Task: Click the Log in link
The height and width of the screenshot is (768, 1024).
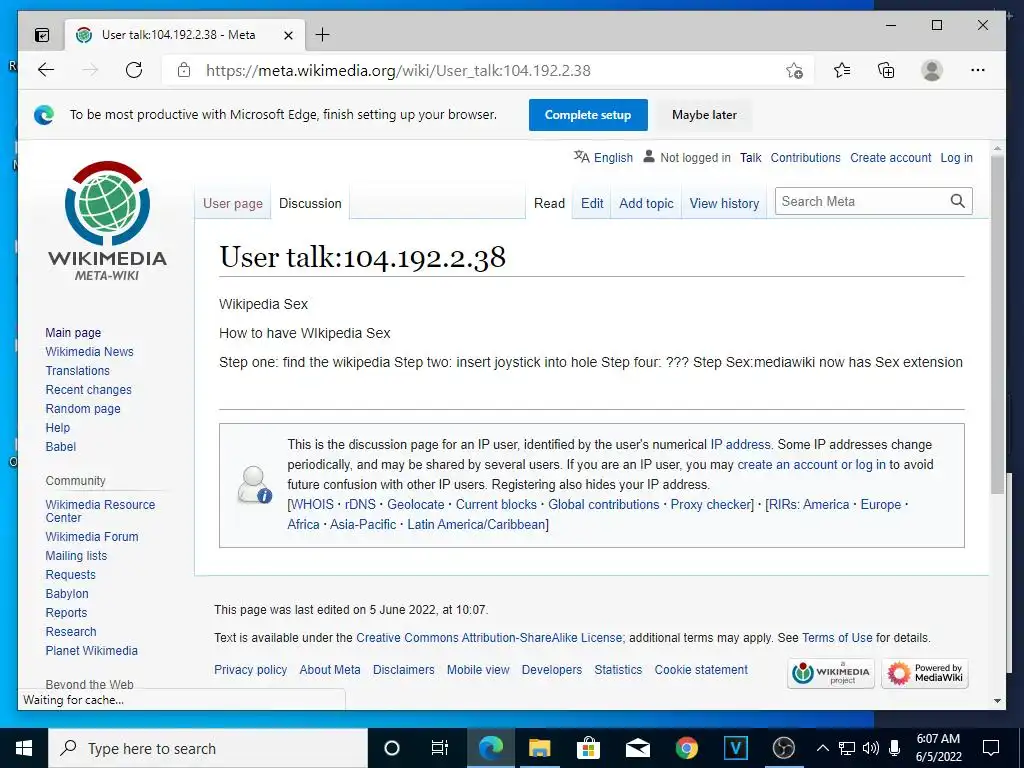Action: pos(956,157)
